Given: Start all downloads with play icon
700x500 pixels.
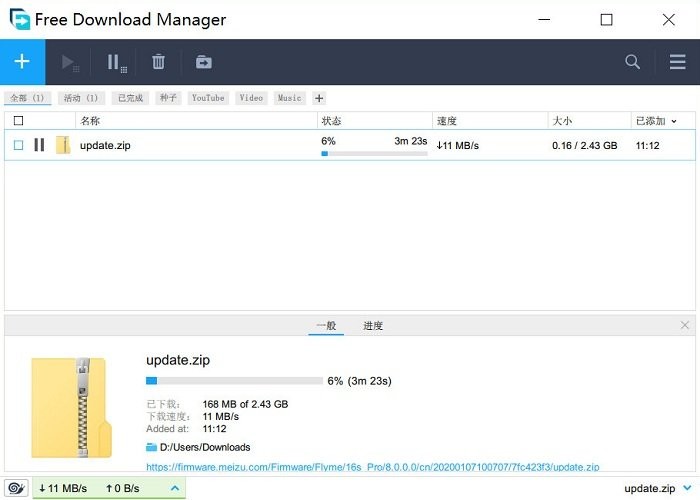Looking at the screenshot, I should click(x=69, y=62).
